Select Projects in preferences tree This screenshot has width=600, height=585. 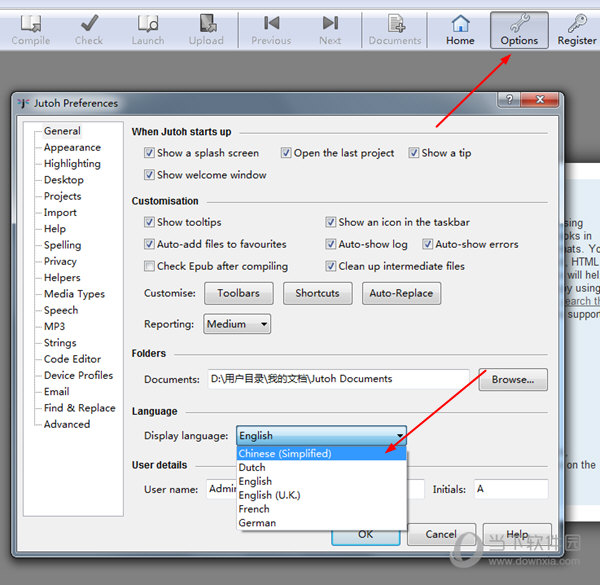coord(63,196)
